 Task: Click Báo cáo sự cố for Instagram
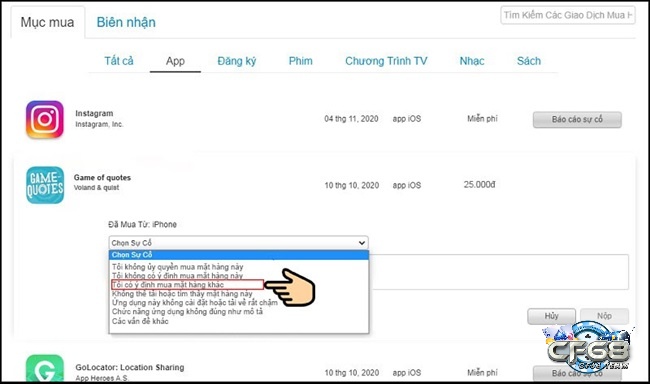577,119
